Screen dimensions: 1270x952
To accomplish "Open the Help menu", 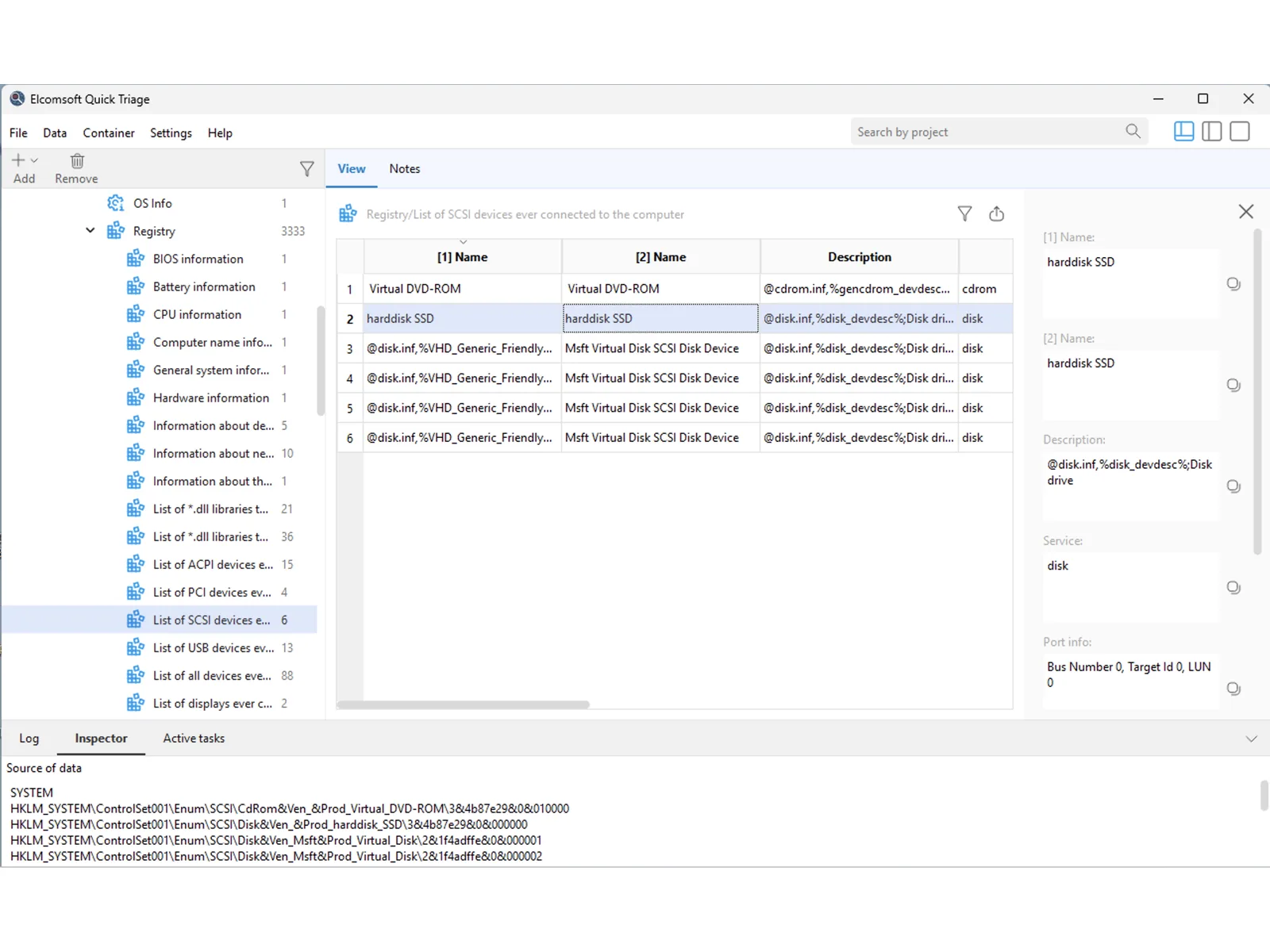I will pos(220,133).
